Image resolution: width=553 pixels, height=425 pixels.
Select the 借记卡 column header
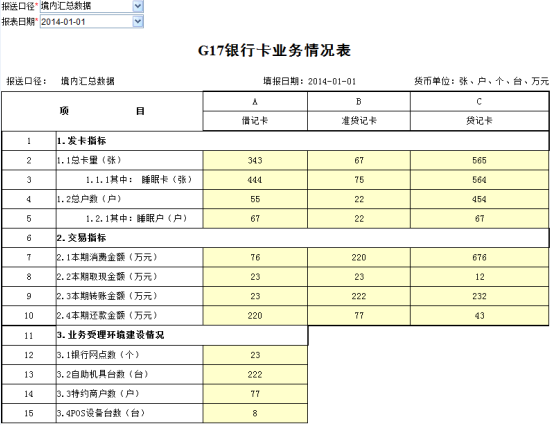pyautogui.click(x=255, y=121)
